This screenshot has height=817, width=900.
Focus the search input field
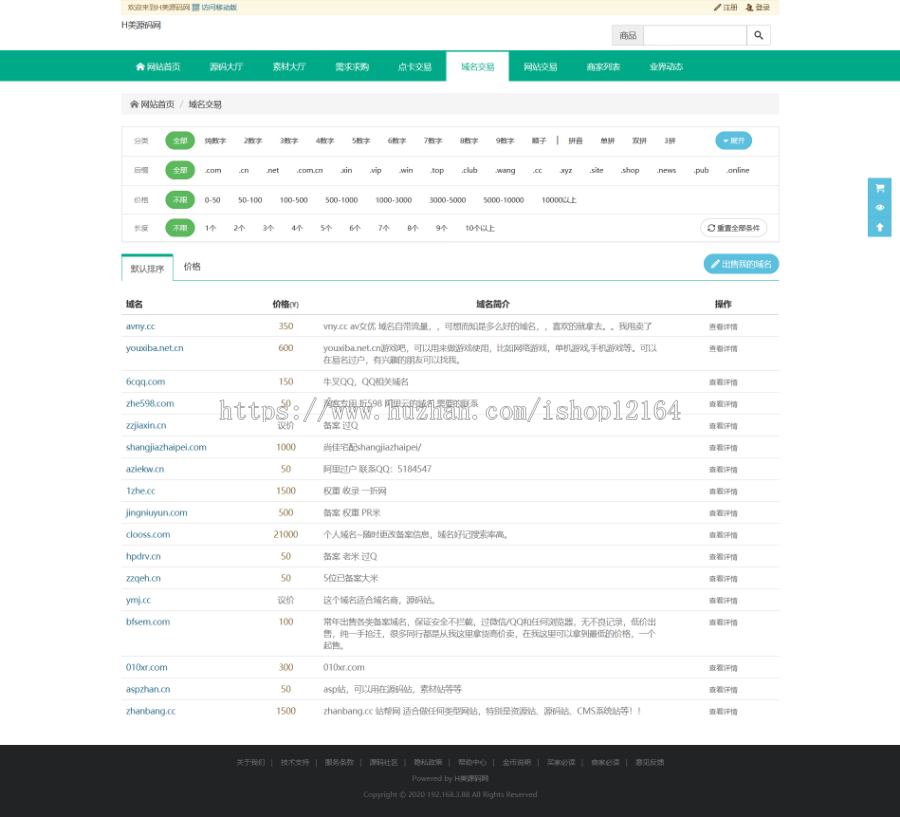(695, 35)
